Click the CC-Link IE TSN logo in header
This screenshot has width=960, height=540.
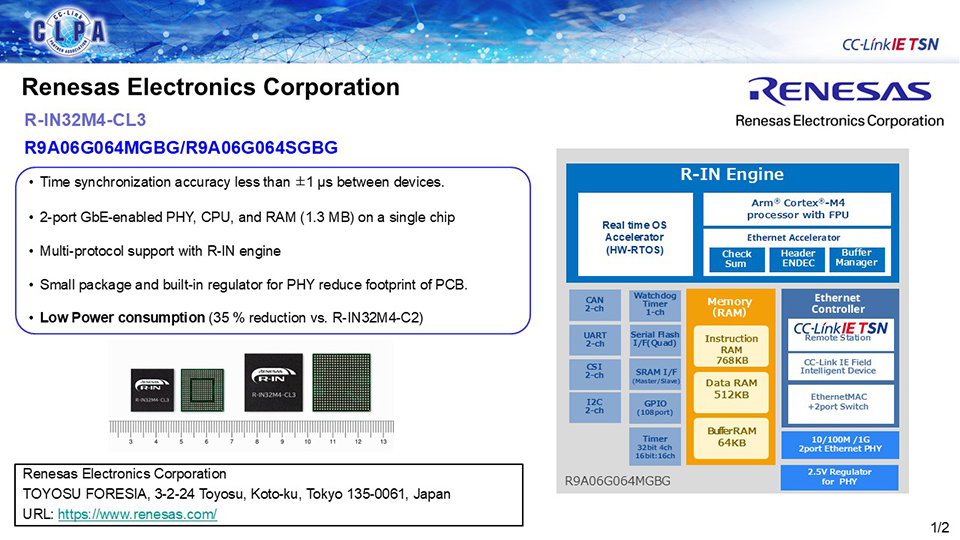(890, 44)
